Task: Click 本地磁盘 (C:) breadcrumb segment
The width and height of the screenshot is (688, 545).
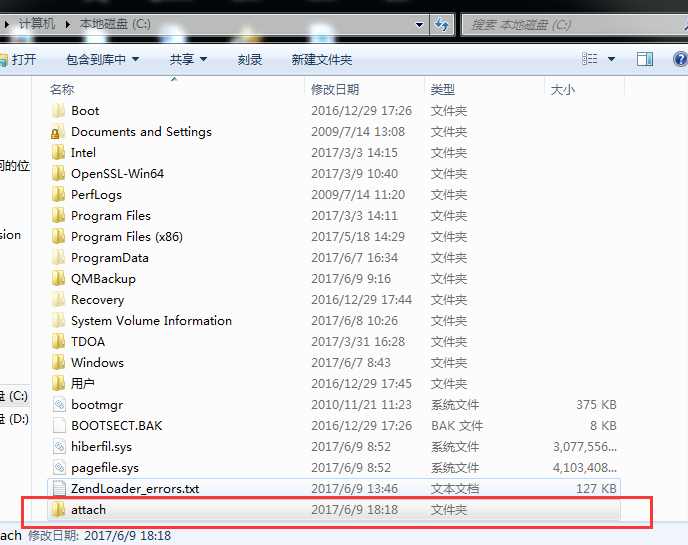Action: (x=115, y=24)
